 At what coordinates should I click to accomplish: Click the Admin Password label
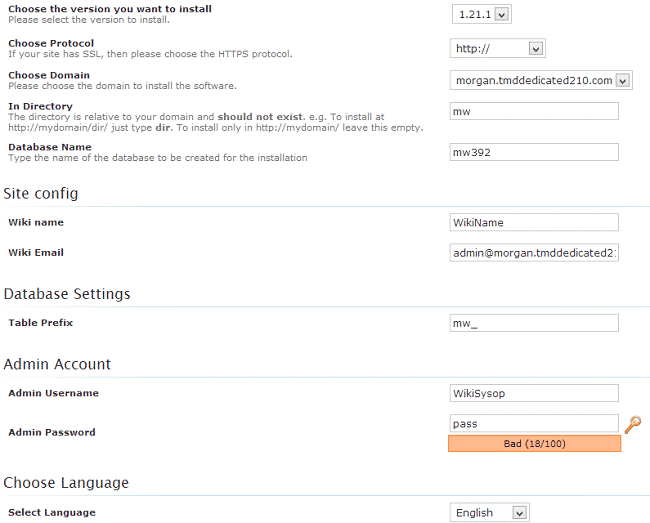coord(52,432)
